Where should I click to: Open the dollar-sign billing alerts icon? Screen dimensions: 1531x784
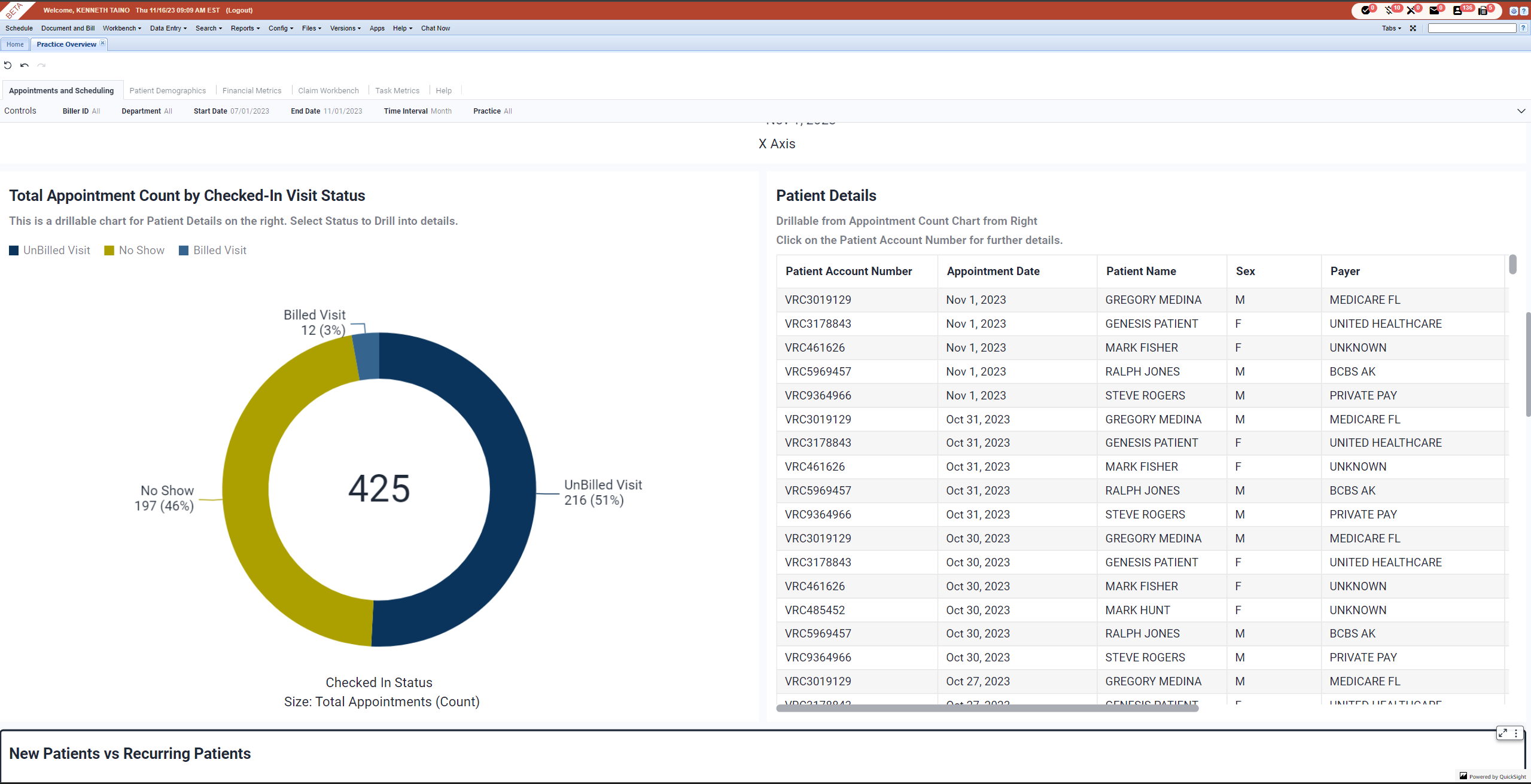click(1389, 10)
